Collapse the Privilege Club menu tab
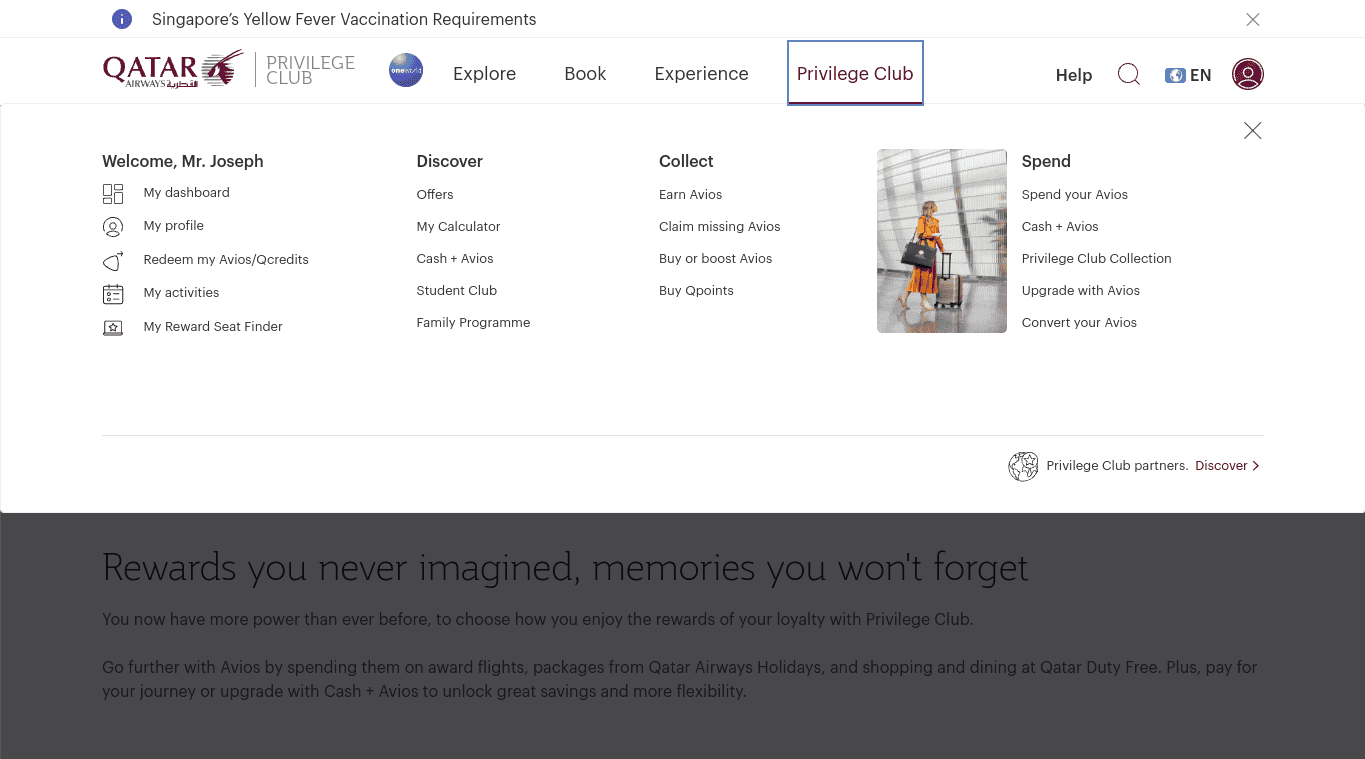 [855, 73]
